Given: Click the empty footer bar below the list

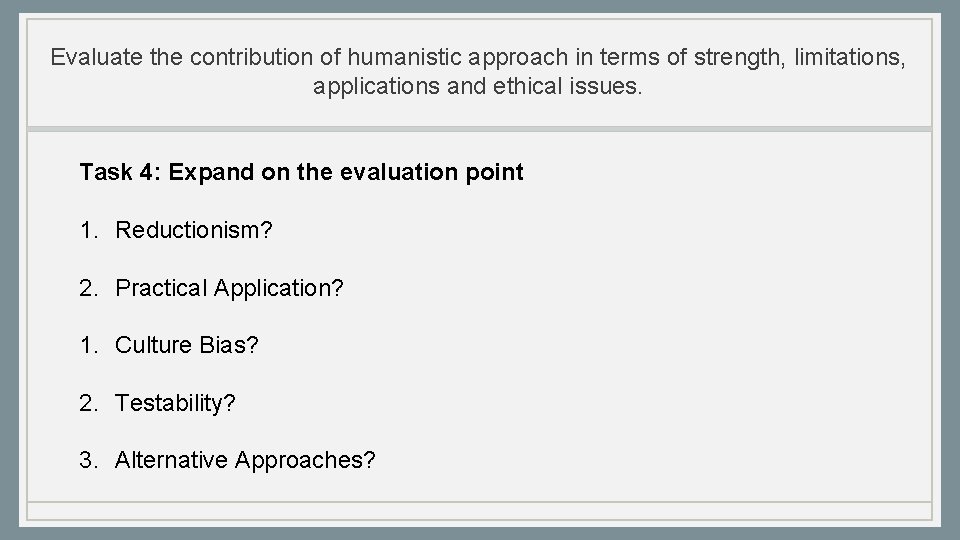Looking at the screenshot, I should tap(480, 511).
